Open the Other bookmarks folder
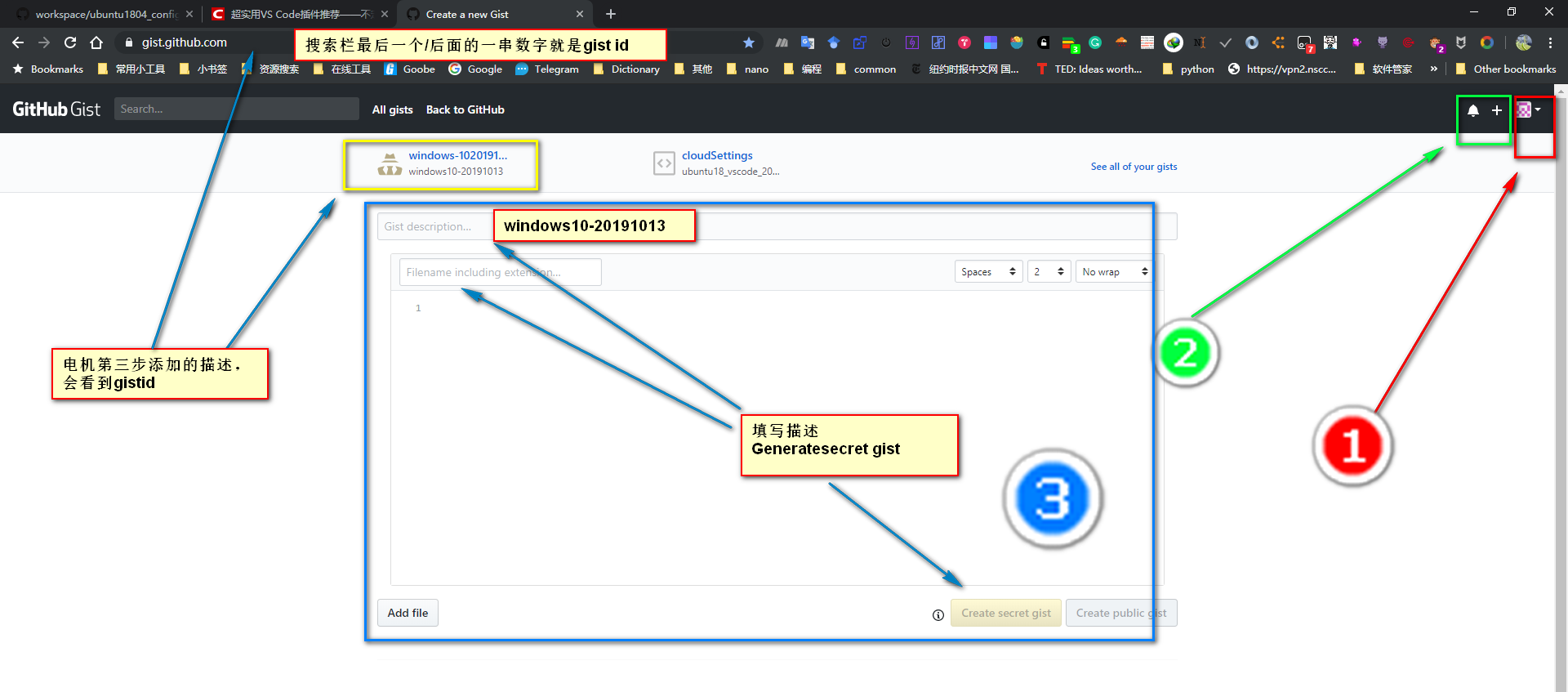 (x=1505, y=69)
